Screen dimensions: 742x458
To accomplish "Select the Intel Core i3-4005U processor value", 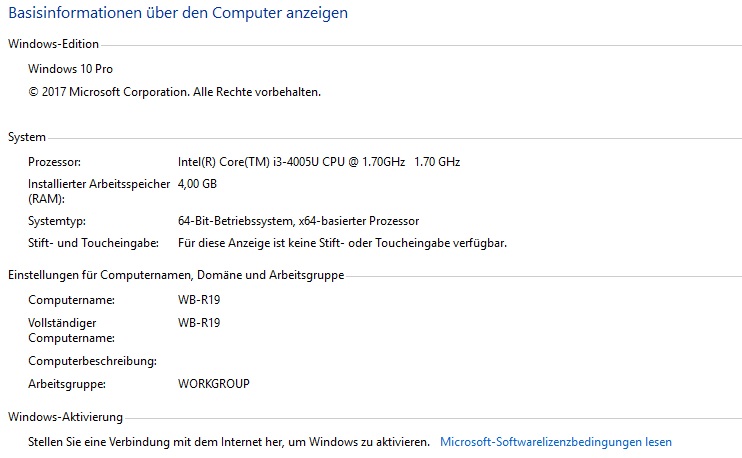I will point(319,161).
